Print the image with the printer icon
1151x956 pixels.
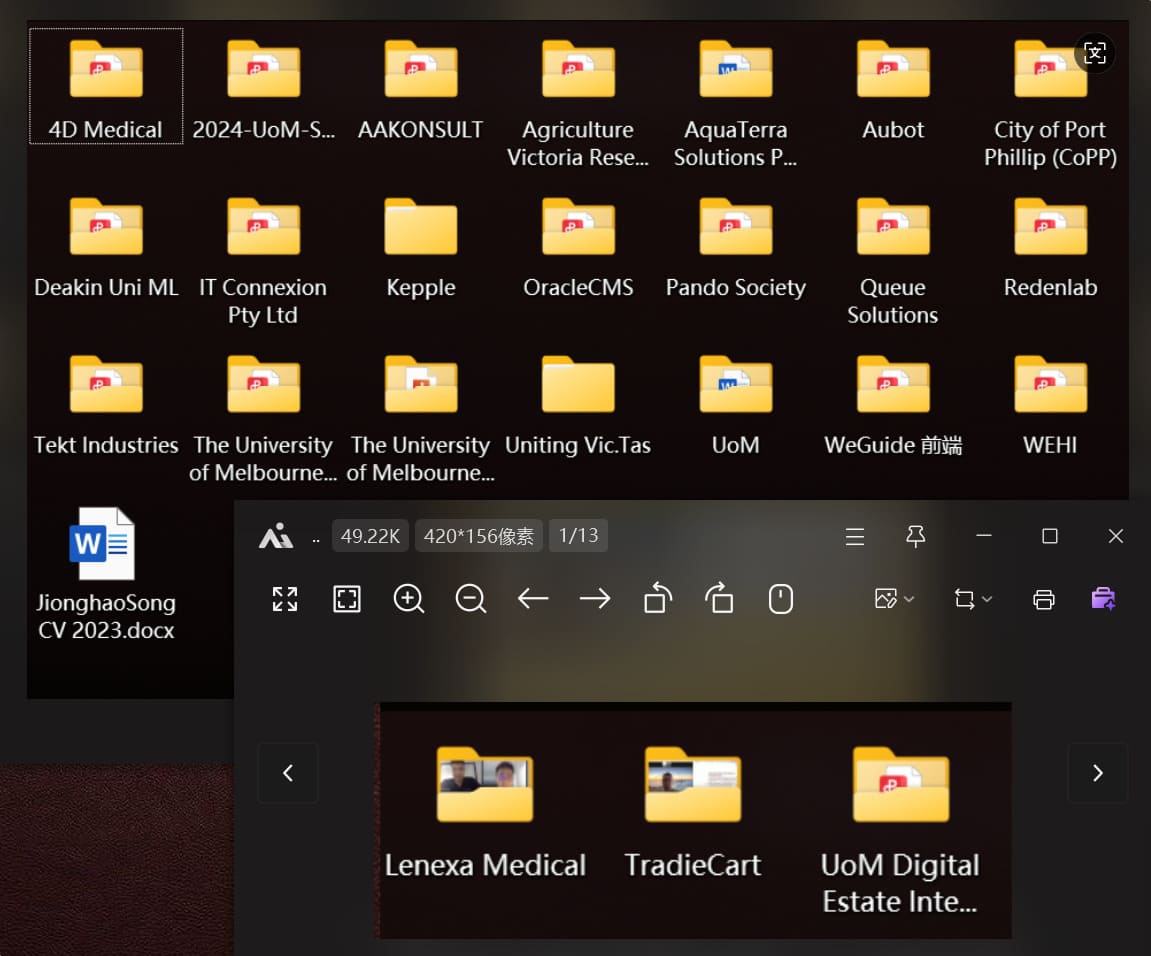click(1044, 600)
